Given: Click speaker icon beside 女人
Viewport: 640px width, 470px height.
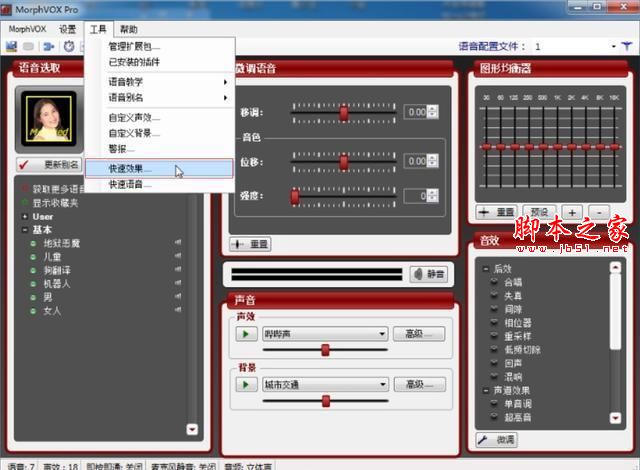Looking at the screenshot, I should [178, 310].
